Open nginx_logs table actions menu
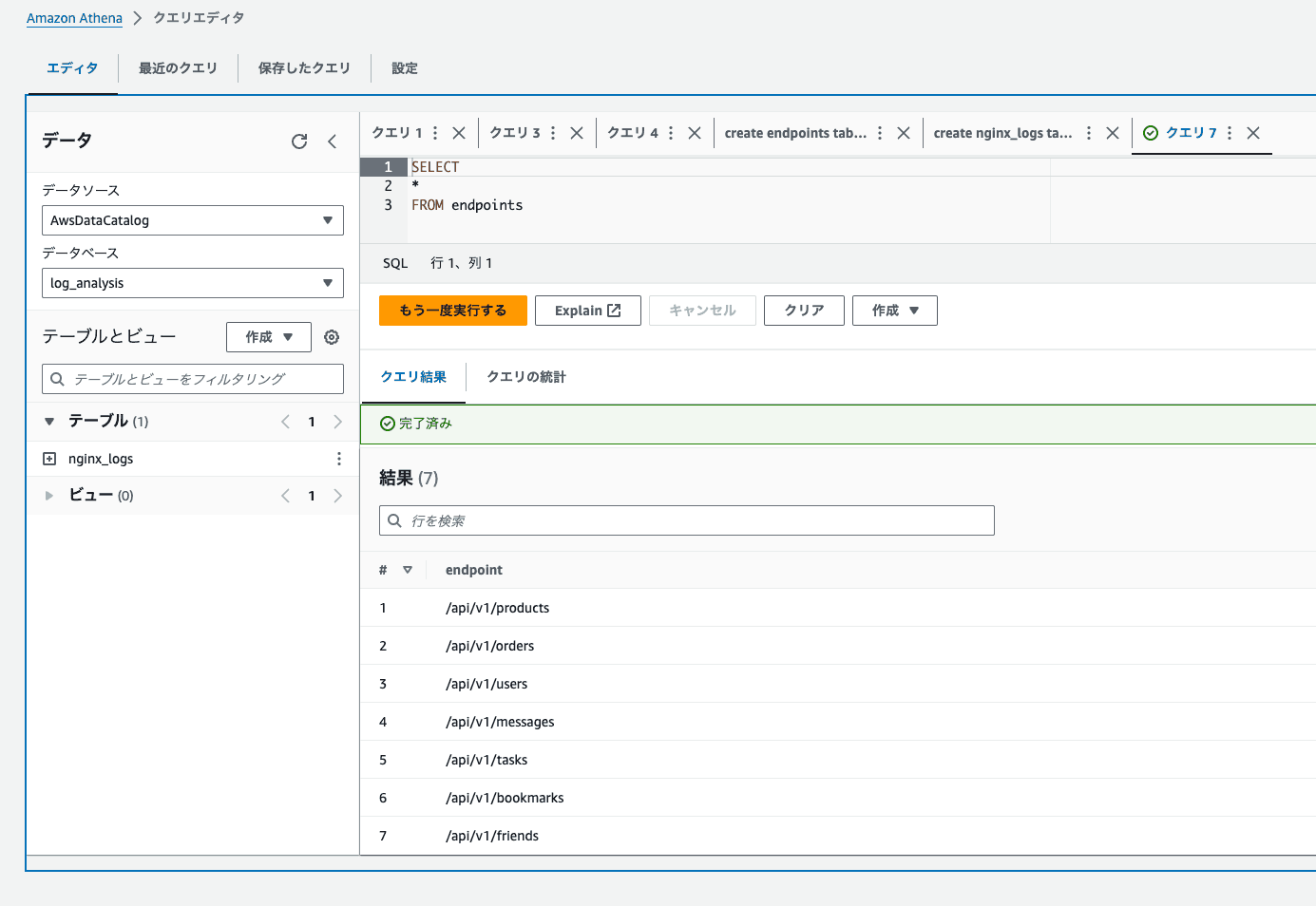 [x=338, y=459]
